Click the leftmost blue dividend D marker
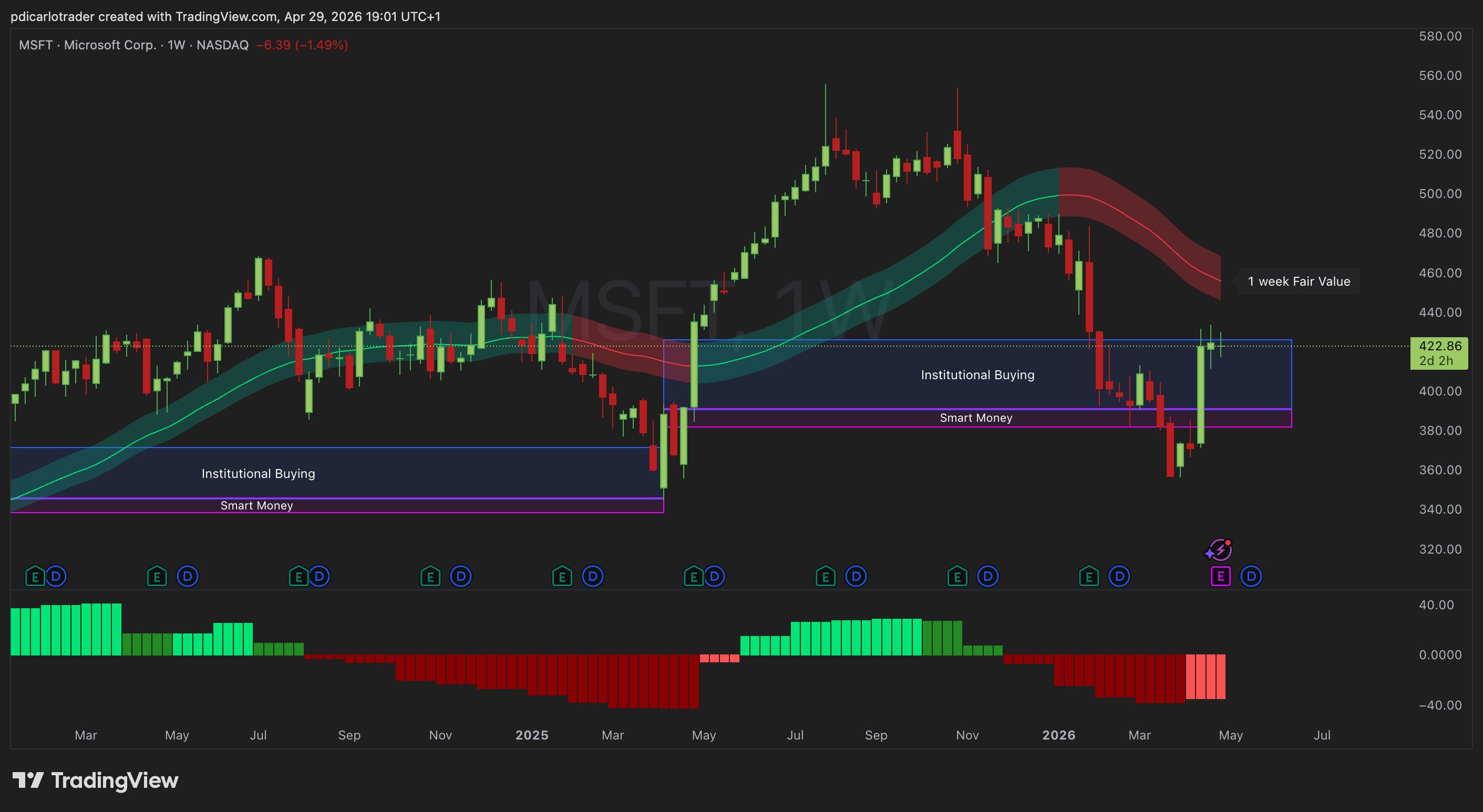 (x=56, y=576)
